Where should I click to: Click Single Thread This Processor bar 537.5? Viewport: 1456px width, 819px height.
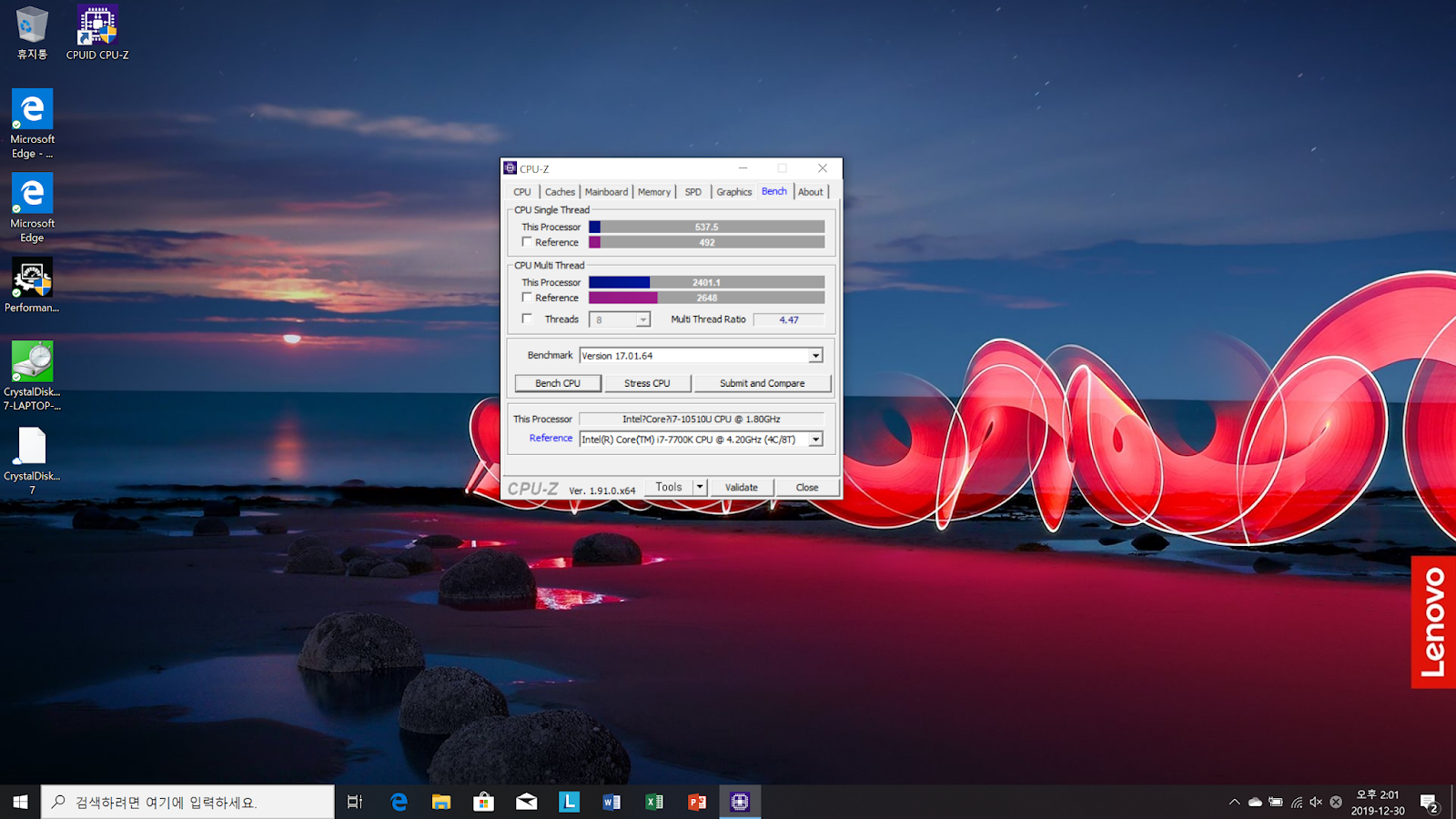(x=707, y=227)
